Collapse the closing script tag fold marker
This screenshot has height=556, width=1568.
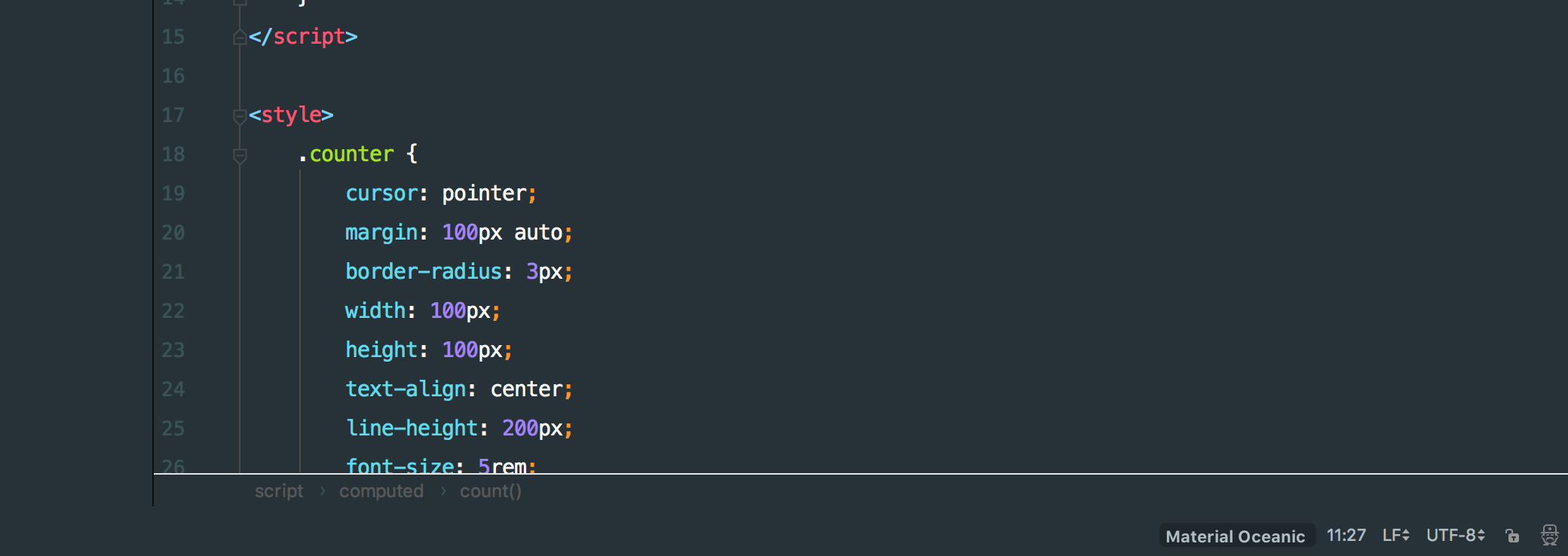(x=240, y=36)
